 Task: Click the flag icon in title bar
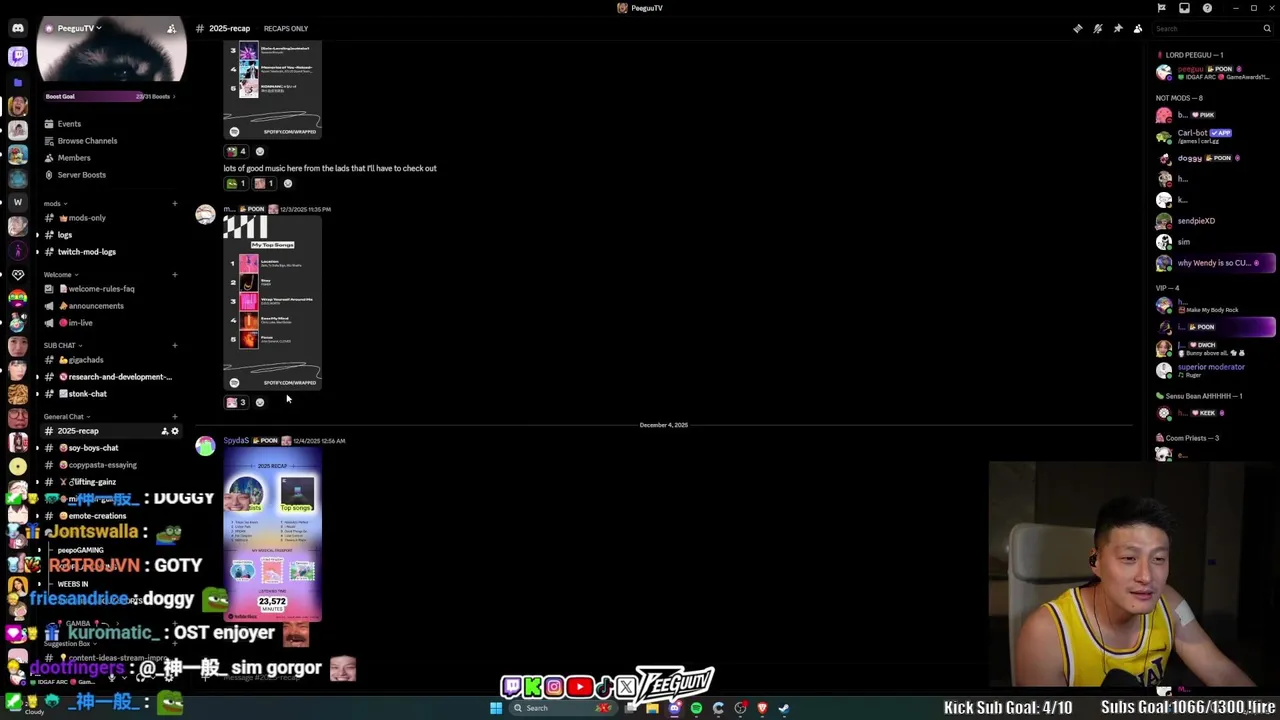(x=1161, y=8)
